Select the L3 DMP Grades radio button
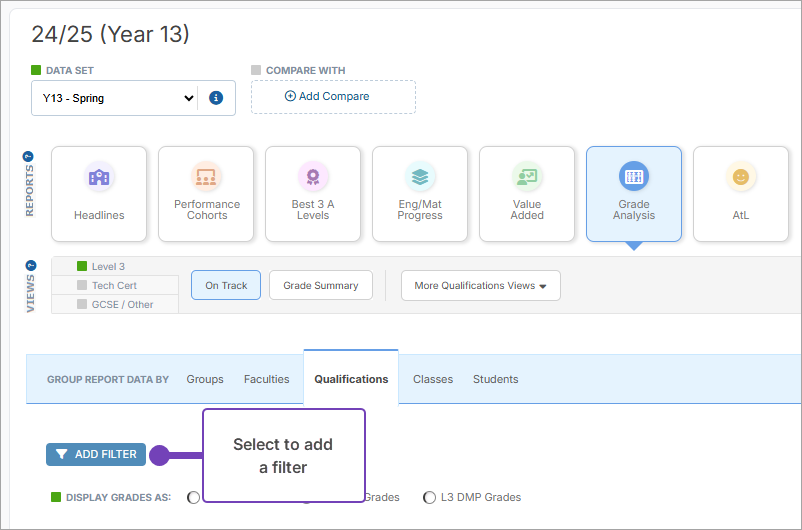This screenshot has width=802, height=530. [430, 497]
